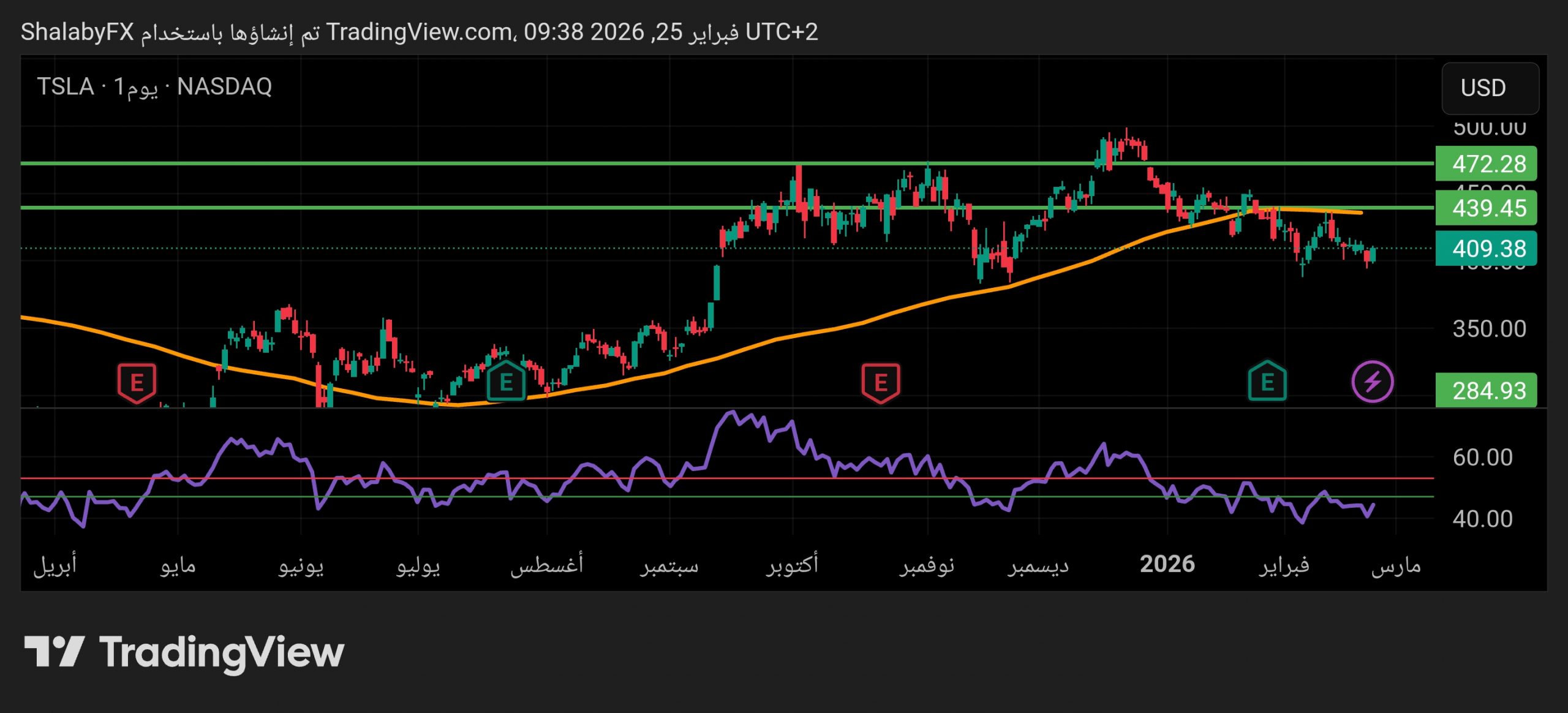Screen dimensions: 1568x713
Task: Click the 2026 year label on time axis
Action: (x=1167, y=564)
